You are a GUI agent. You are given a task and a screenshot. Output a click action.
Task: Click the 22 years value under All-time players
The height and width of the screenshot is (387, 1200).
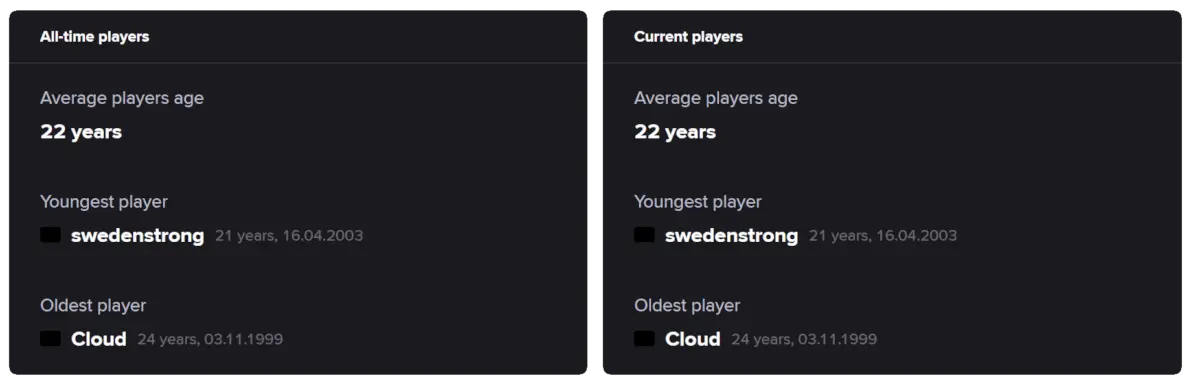coord(81,132)
